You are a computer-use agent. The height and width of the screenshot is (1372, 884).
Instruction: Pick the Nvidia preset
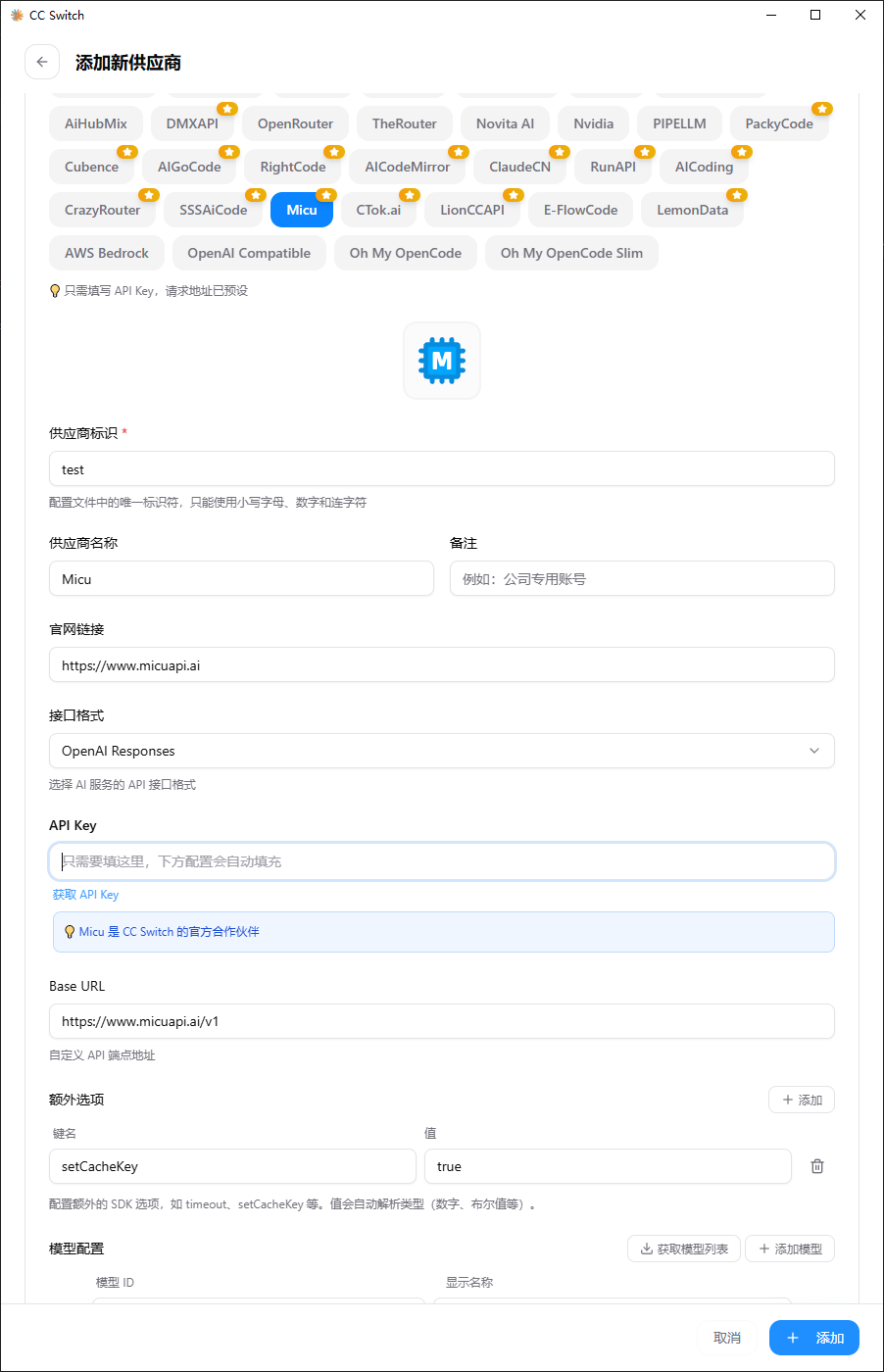[594, 123]
